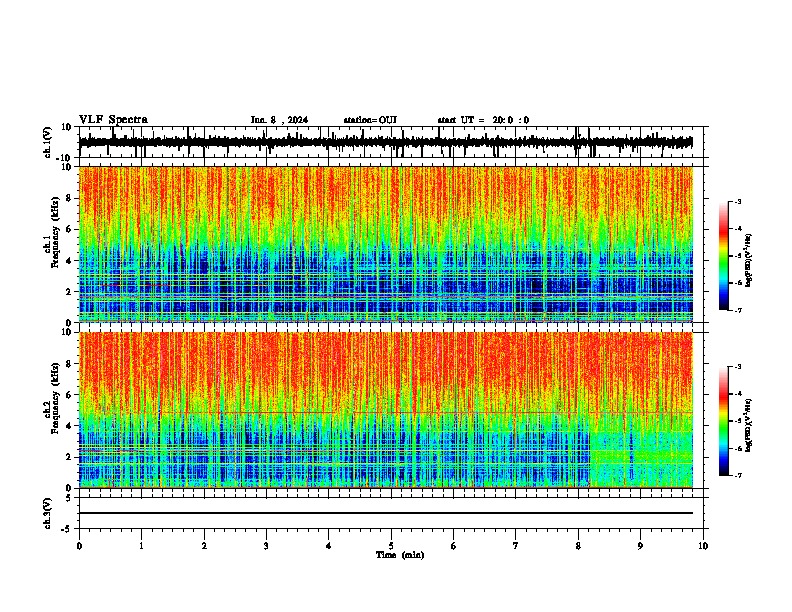Click the ch.1 spectrogram color scale bar
This screenshot has height=612, width=792.
tap(724, 255)
